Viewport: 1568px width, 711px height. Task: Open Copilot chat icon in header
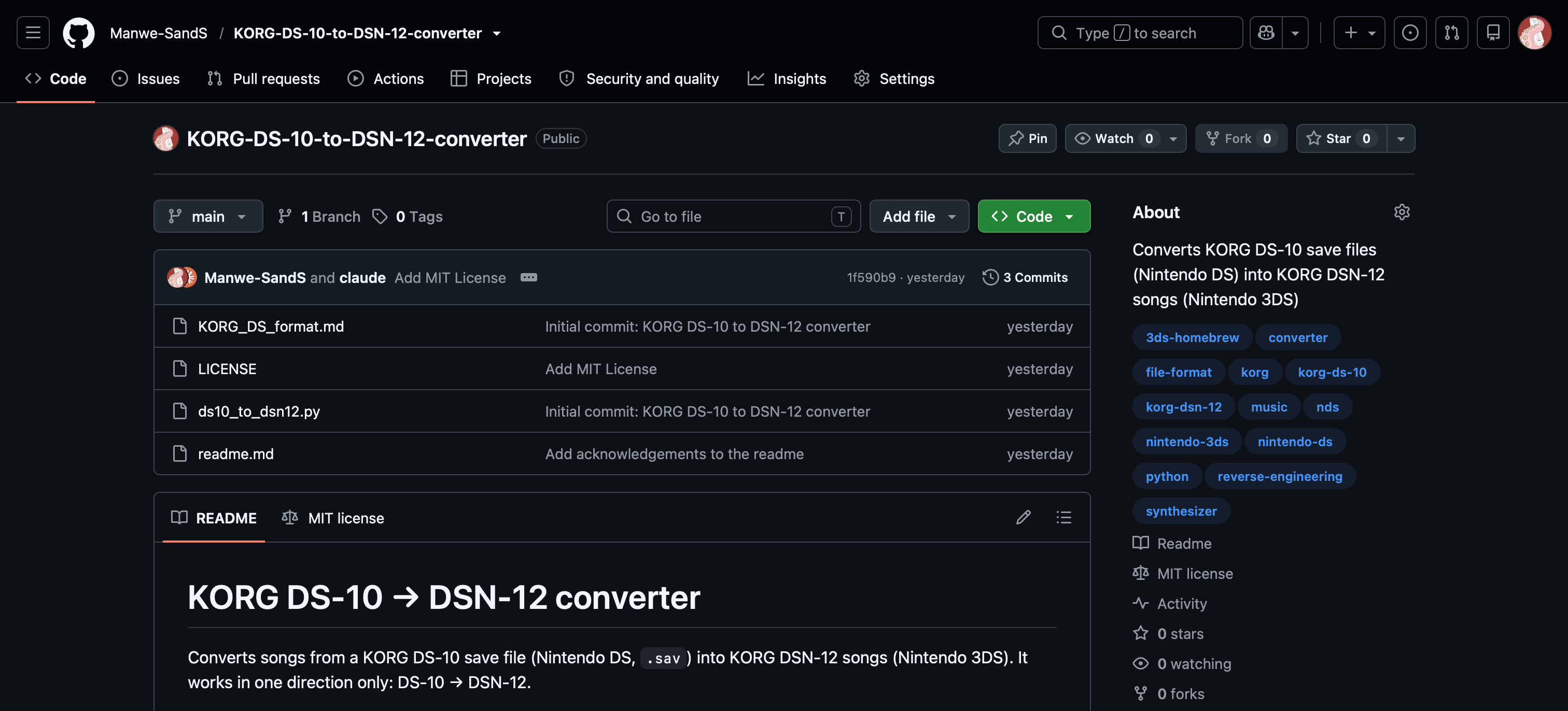1266,33
